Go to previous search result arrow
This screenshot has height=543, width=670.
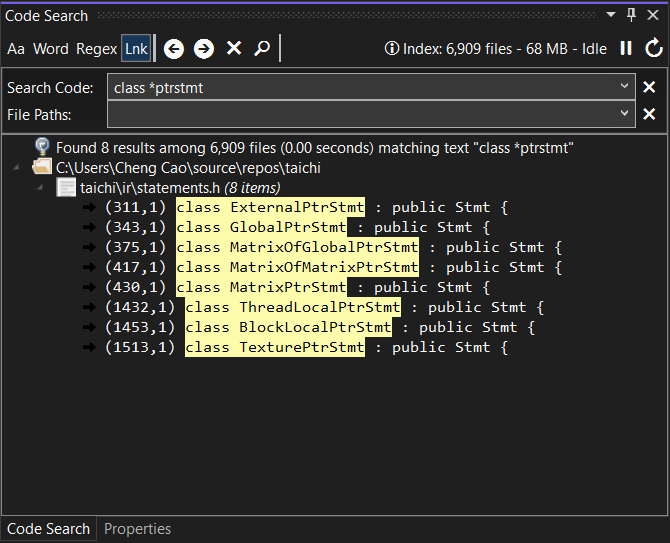click(173, 49)
